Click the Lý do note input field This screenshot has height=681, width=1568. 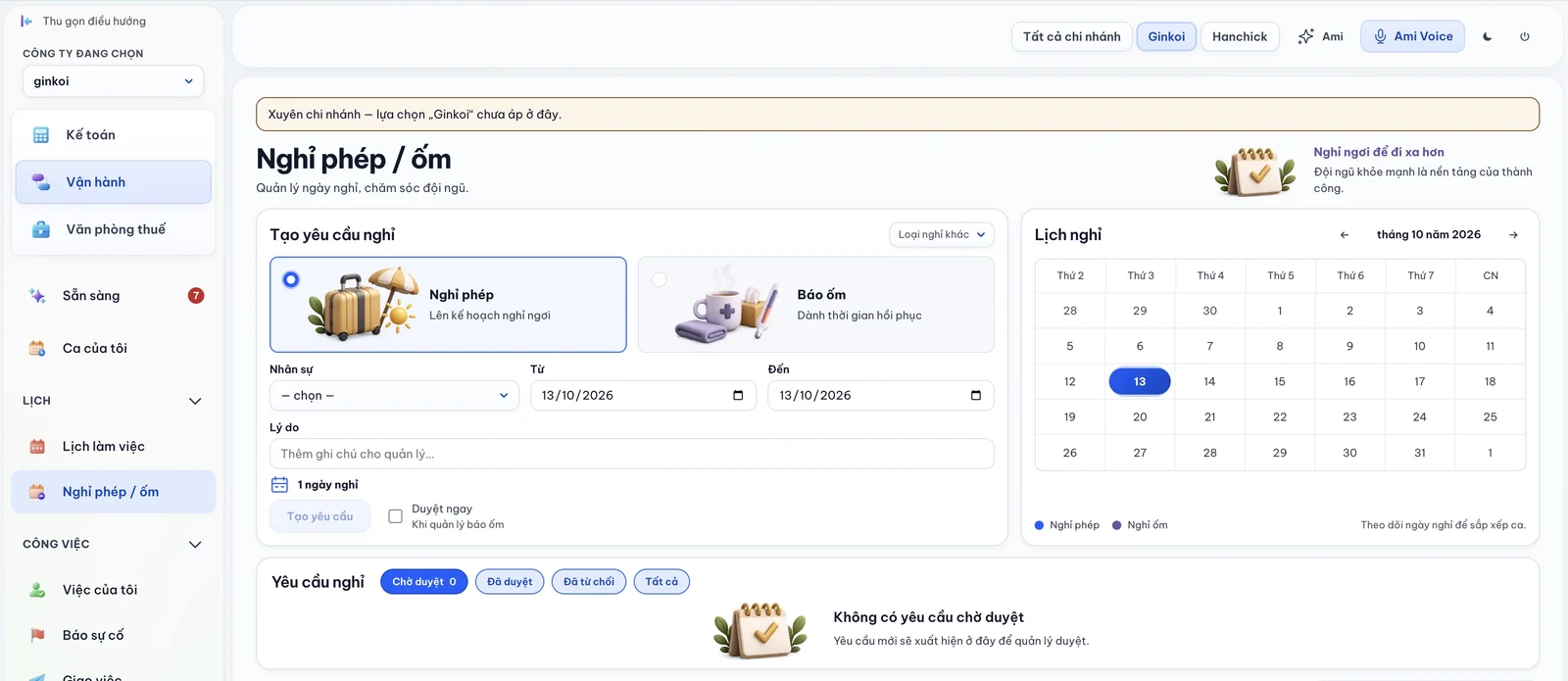[x=632, y=454]
